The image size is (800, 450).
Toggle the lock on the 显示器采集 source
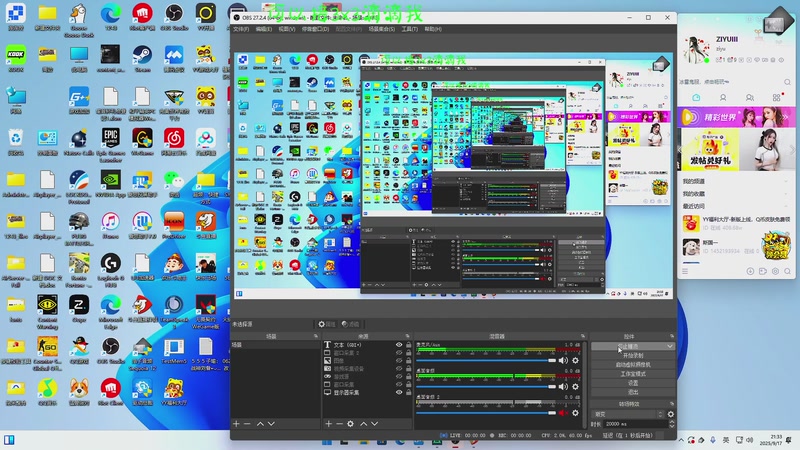pyautogui.click(x=409, y=392)
